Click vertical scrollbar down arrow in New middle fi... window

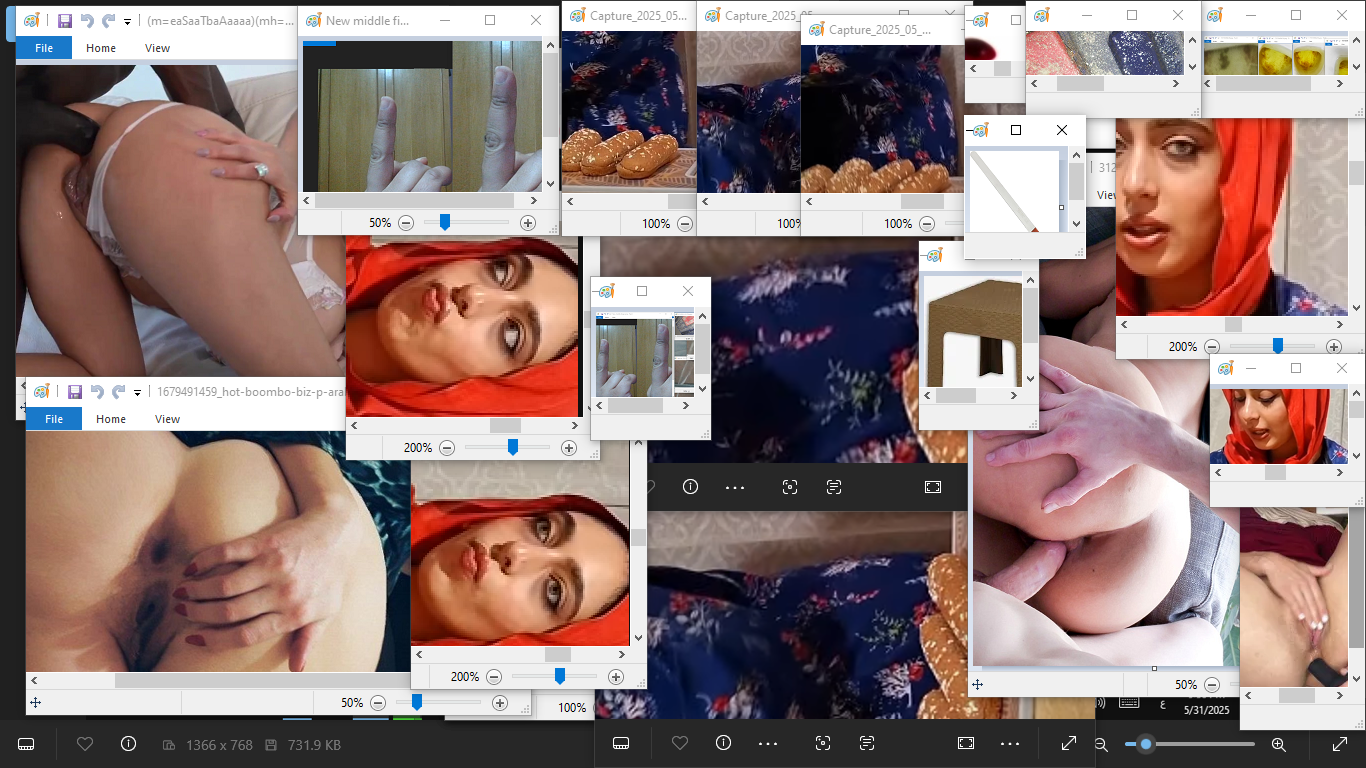550,184
